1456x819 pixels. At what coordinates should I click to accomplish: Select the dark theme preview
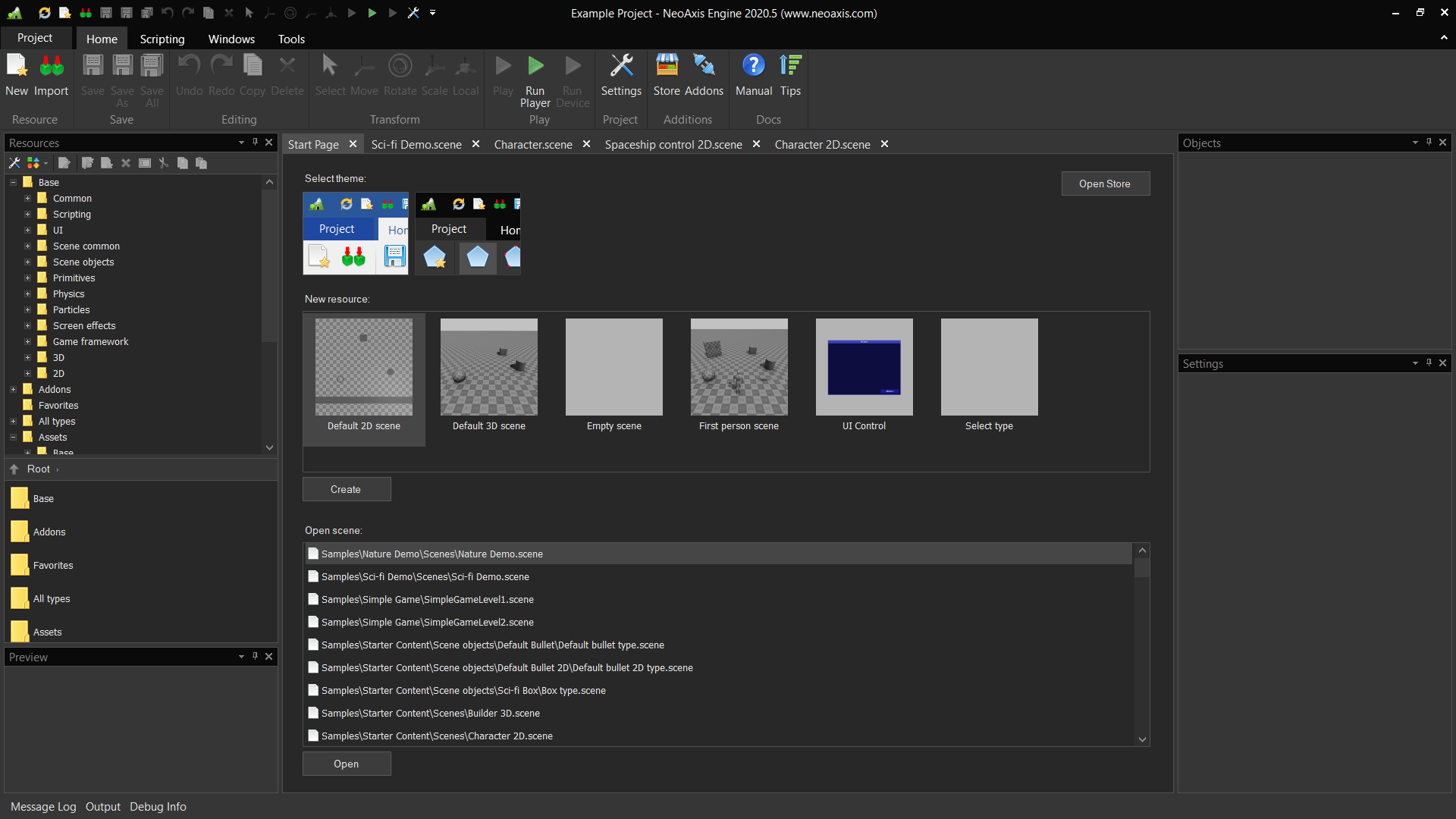point(468,234)
